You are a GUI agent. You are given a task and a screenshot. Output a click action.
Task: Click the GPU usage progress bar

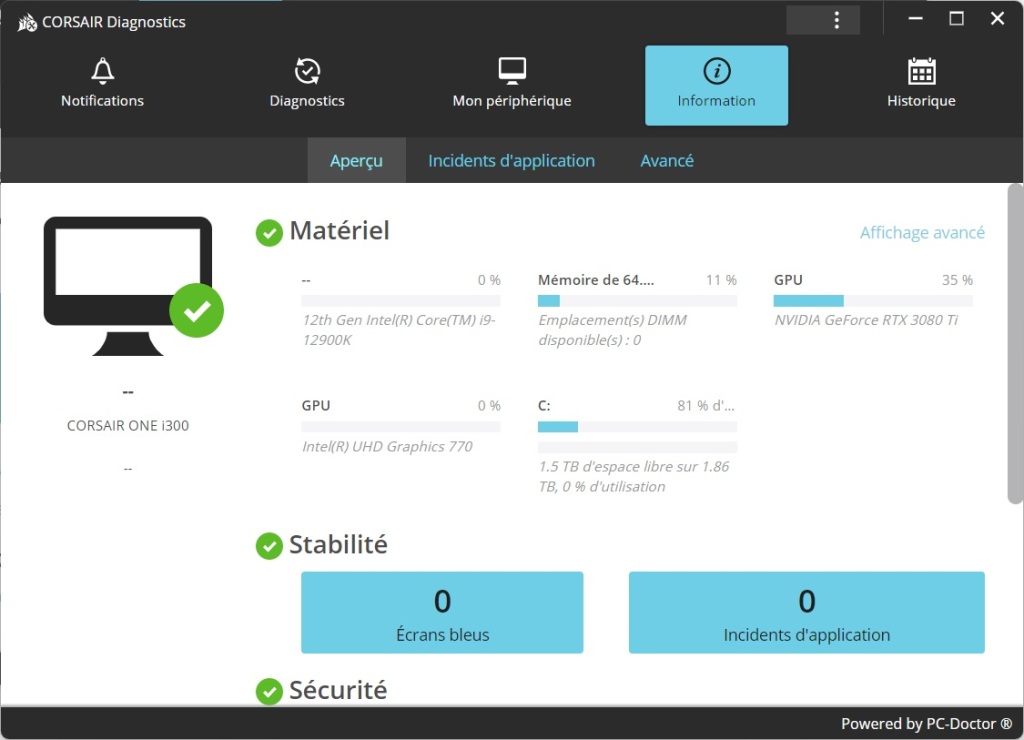point(873,300)
